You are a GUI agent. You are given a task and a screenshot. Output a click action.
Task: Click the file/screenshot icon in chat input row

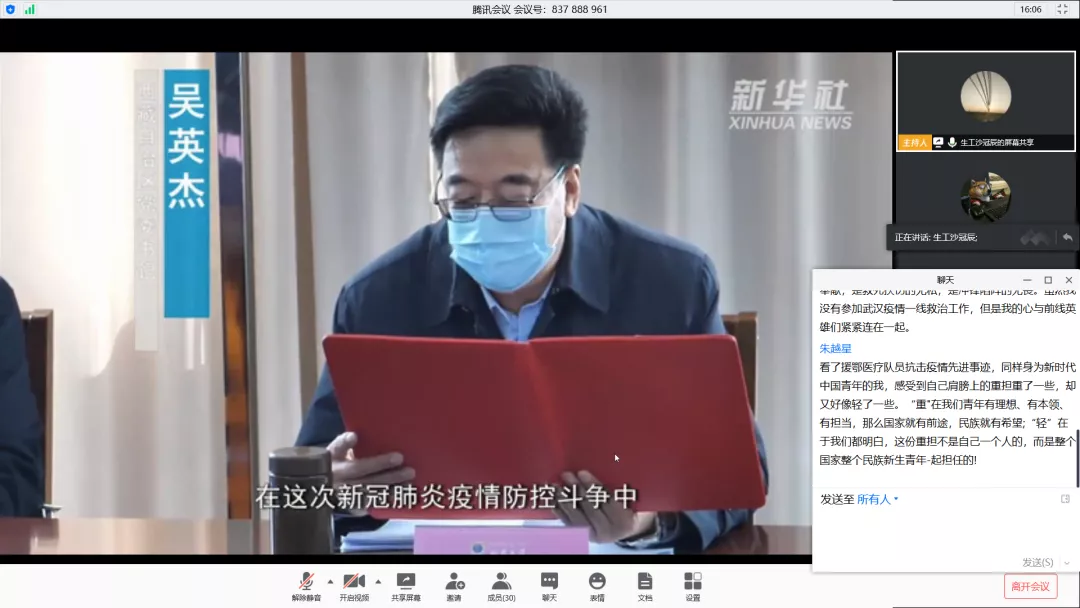(1066, 499)
